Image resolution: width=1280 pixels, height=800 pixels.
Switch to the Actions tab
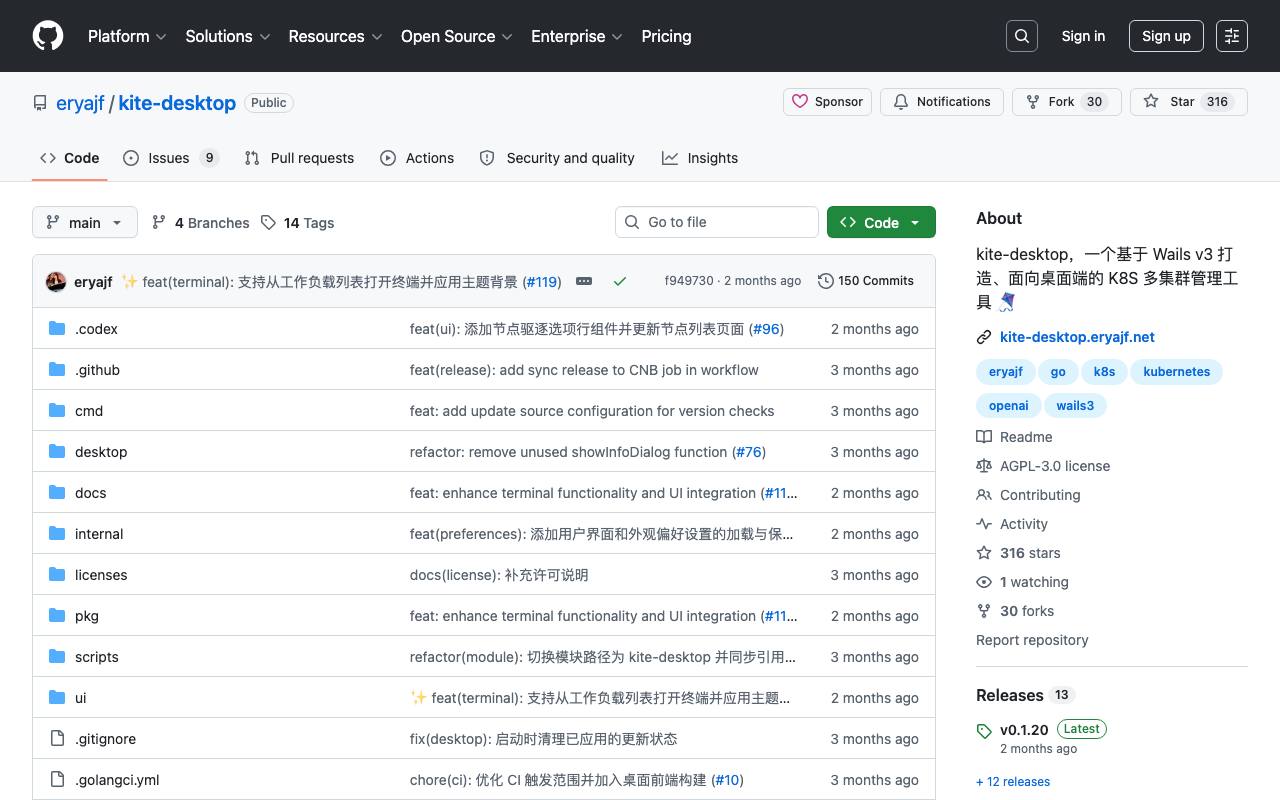[x=417, y=158]
